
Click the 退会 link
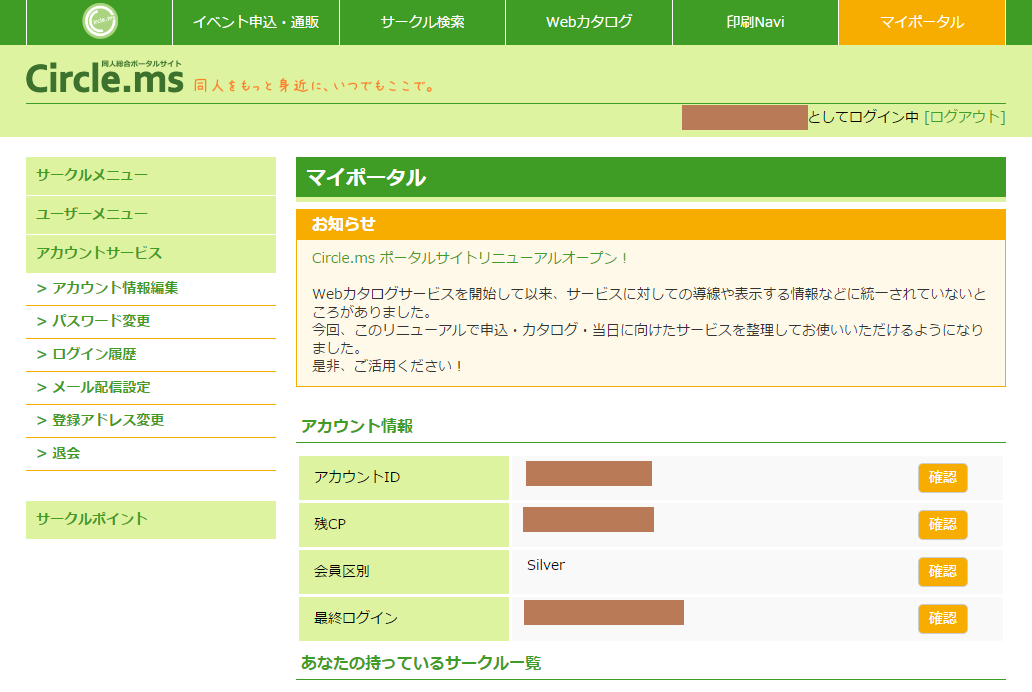pos(151,453)
